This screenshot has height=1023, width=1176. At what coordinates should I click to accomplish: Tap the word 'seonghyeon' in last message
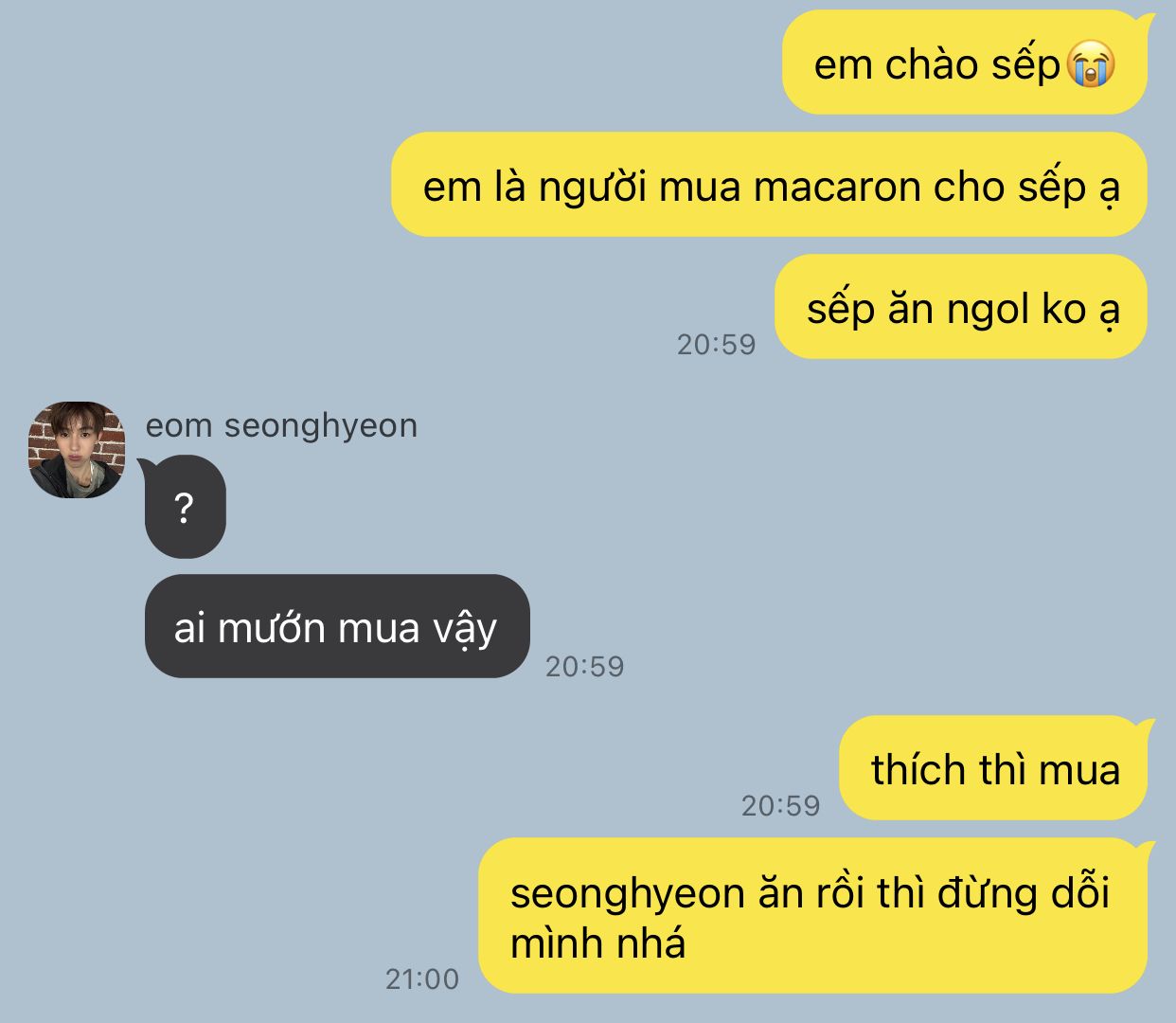click(x=627, y=895)
